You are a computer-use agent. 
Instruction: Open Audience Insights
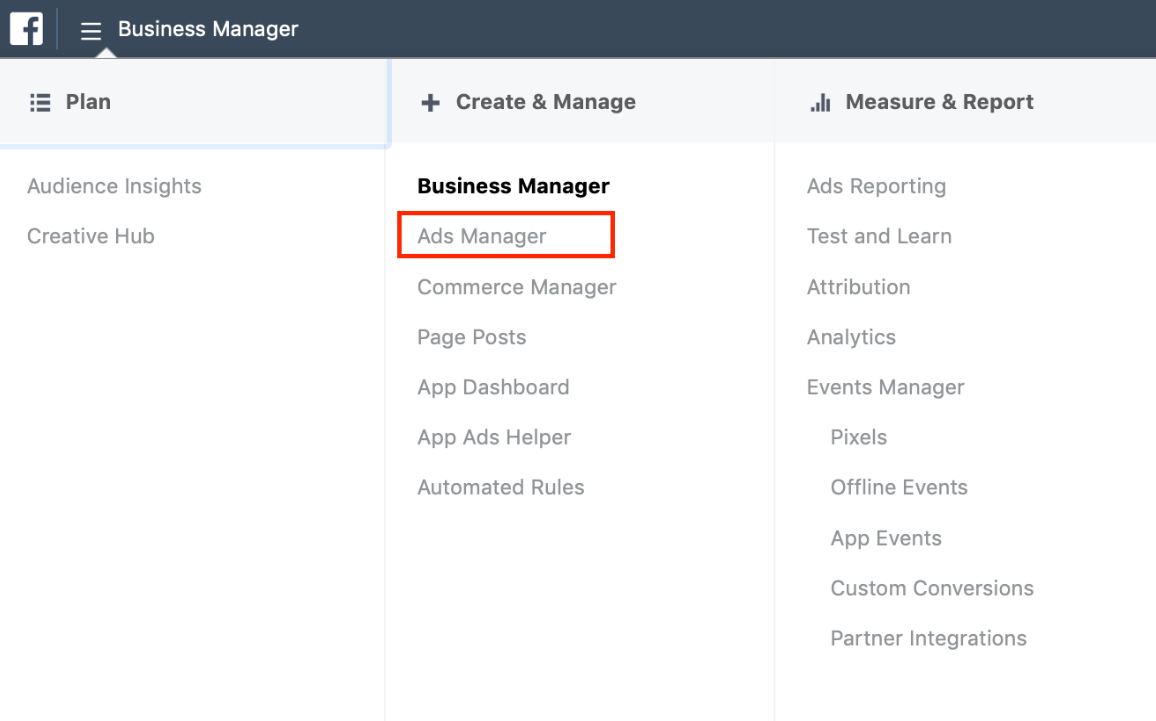click(x=114, y=186)
